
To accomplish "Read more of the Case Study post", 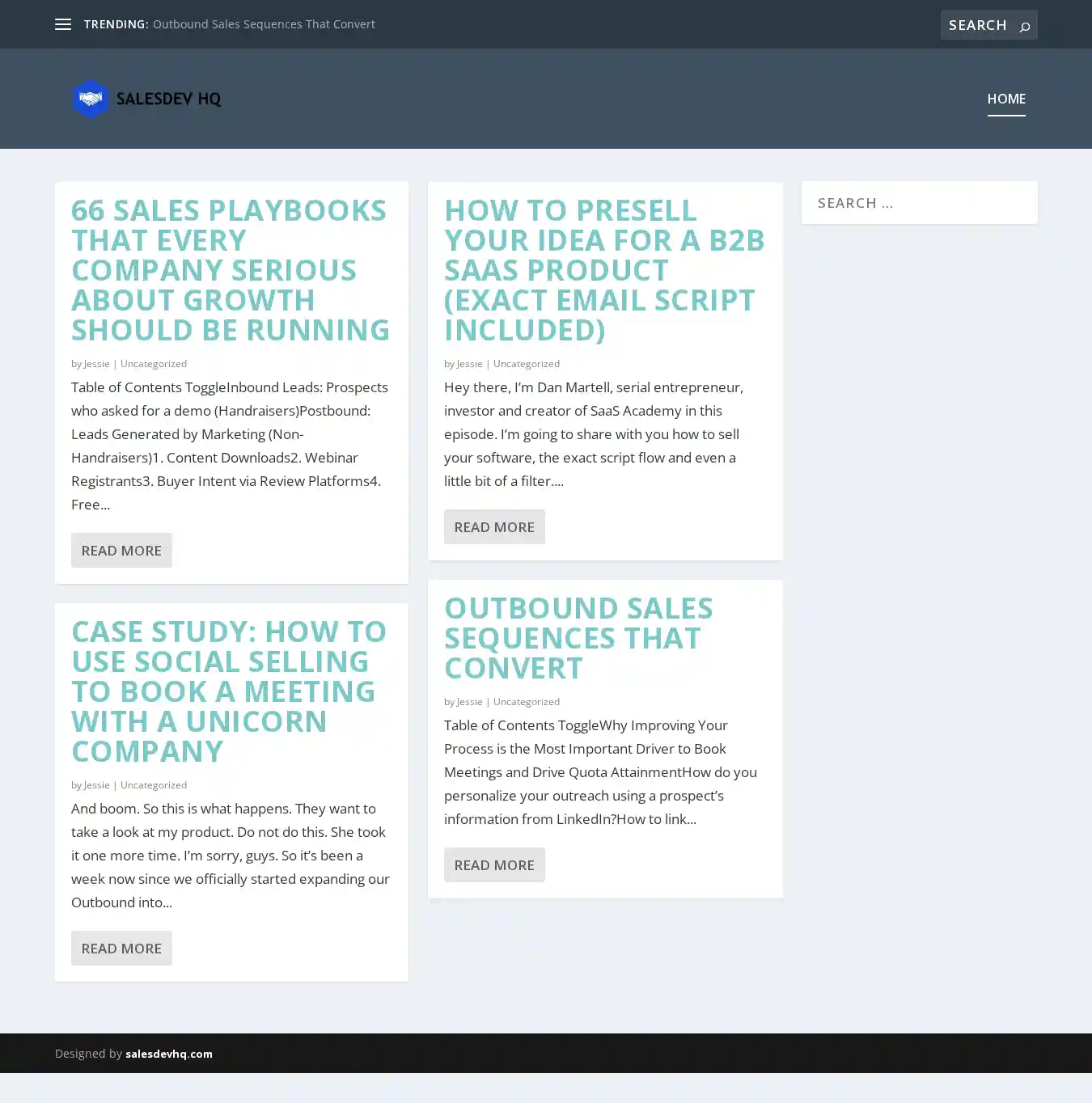I will [x=121, y=948].
